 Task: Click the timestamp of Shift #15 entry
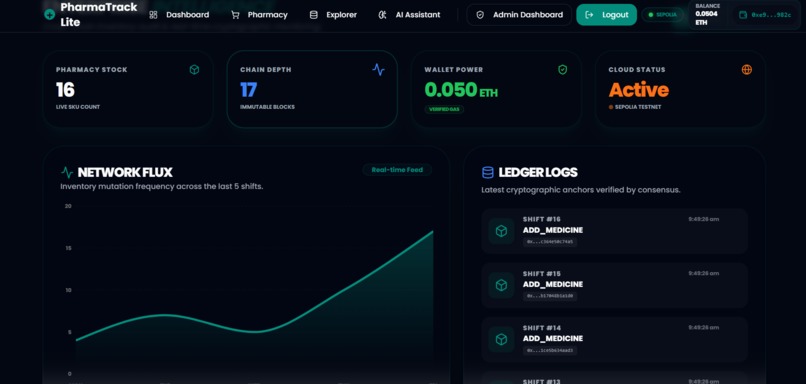click(704, 273)
